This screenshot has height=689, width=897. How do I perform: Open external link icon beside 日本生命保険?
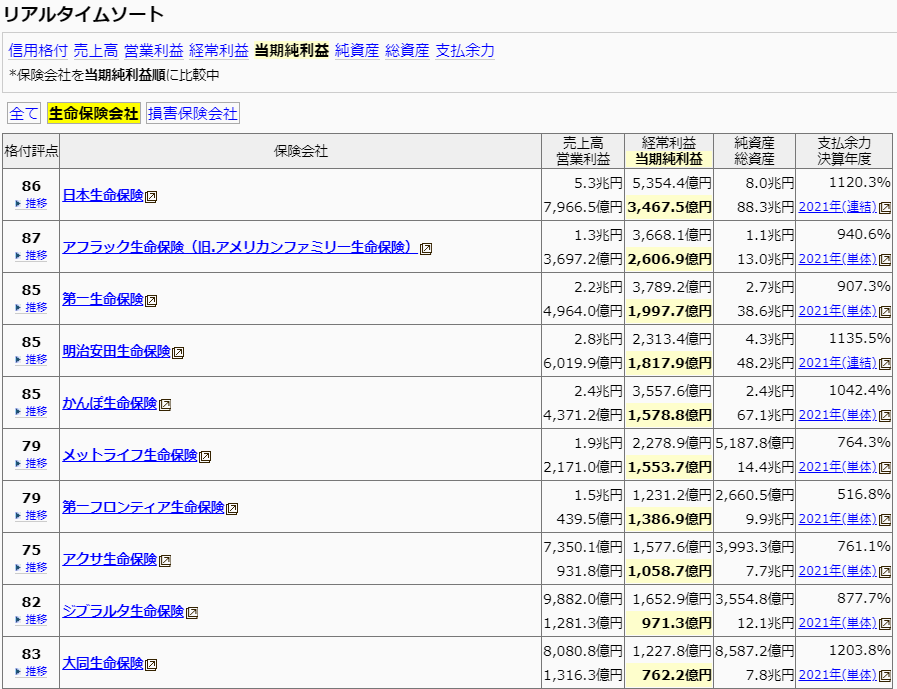[151, 197]
